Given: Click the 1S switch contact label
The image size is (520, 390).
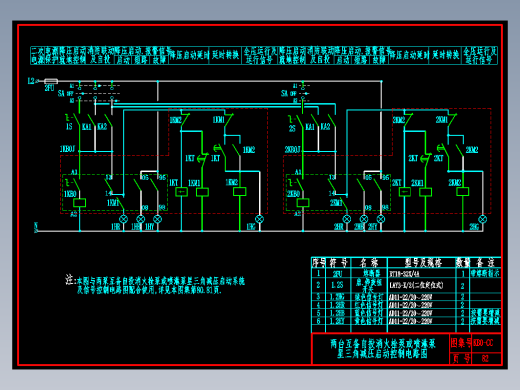Looking at the screenshot, I should (69, 126).
